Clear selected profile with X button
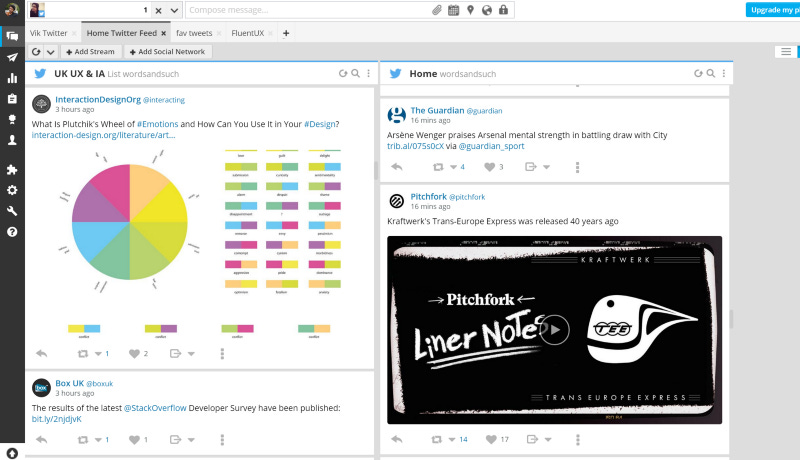Screen dimensions: 800x460 click(x=159, y=10)
